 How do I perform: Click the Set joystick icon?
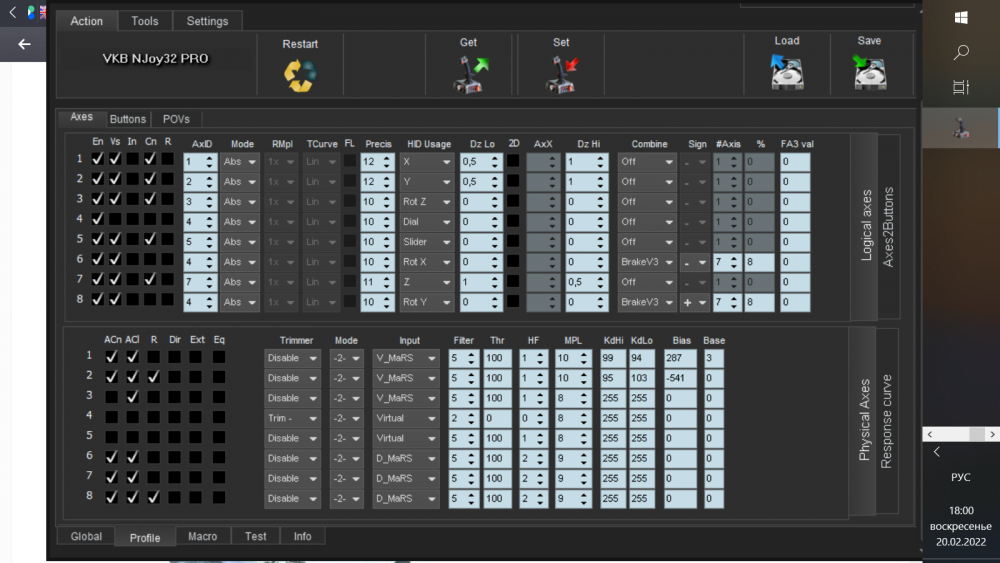tap(562, 74)
